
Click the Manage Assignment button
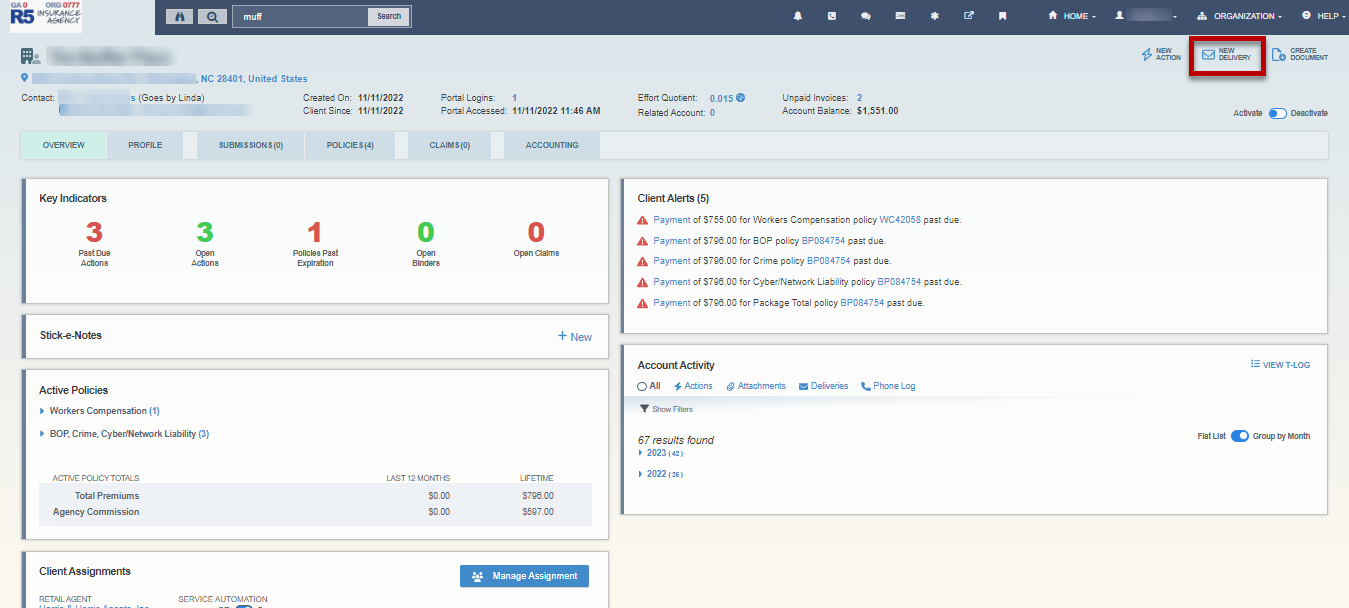[524, 576]
